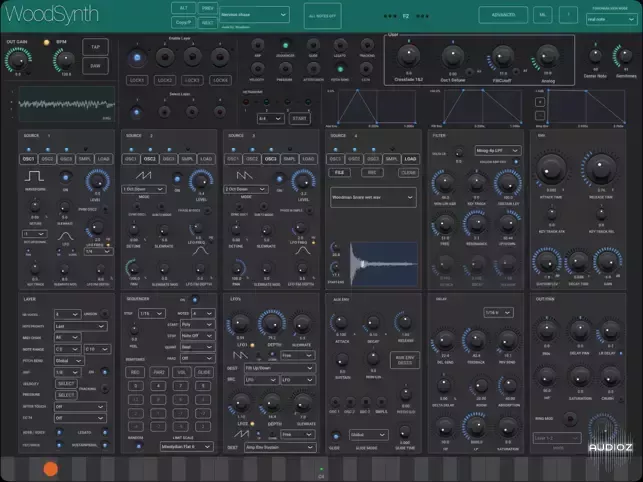Toggle the Arp ON switch in Layer panel
The height and width of the screenshot is (482, 643).
pos(105,372)
